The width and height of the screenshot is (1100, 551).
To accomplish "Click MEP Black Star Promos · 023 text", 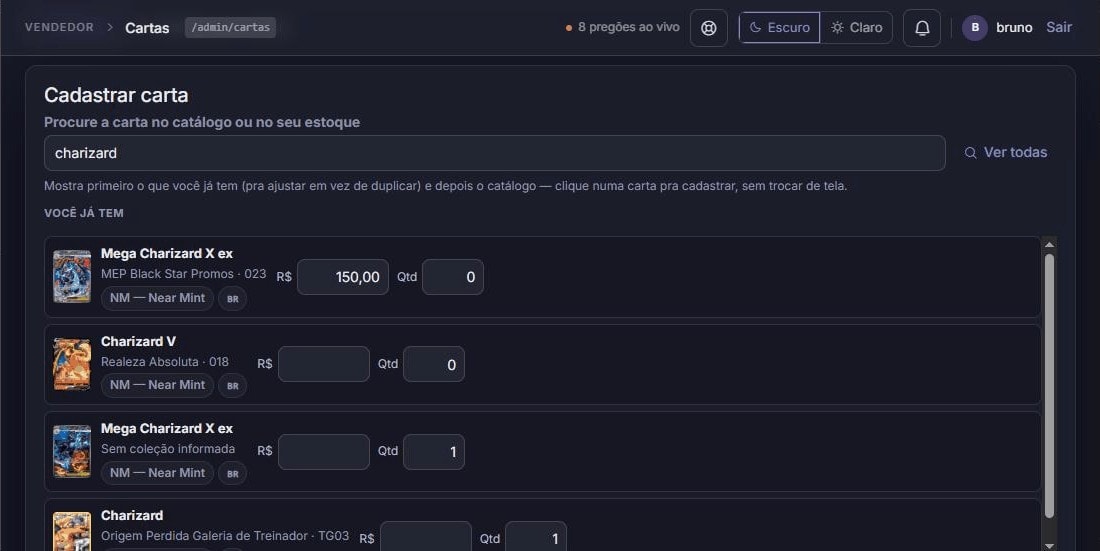I will [184, 274].
